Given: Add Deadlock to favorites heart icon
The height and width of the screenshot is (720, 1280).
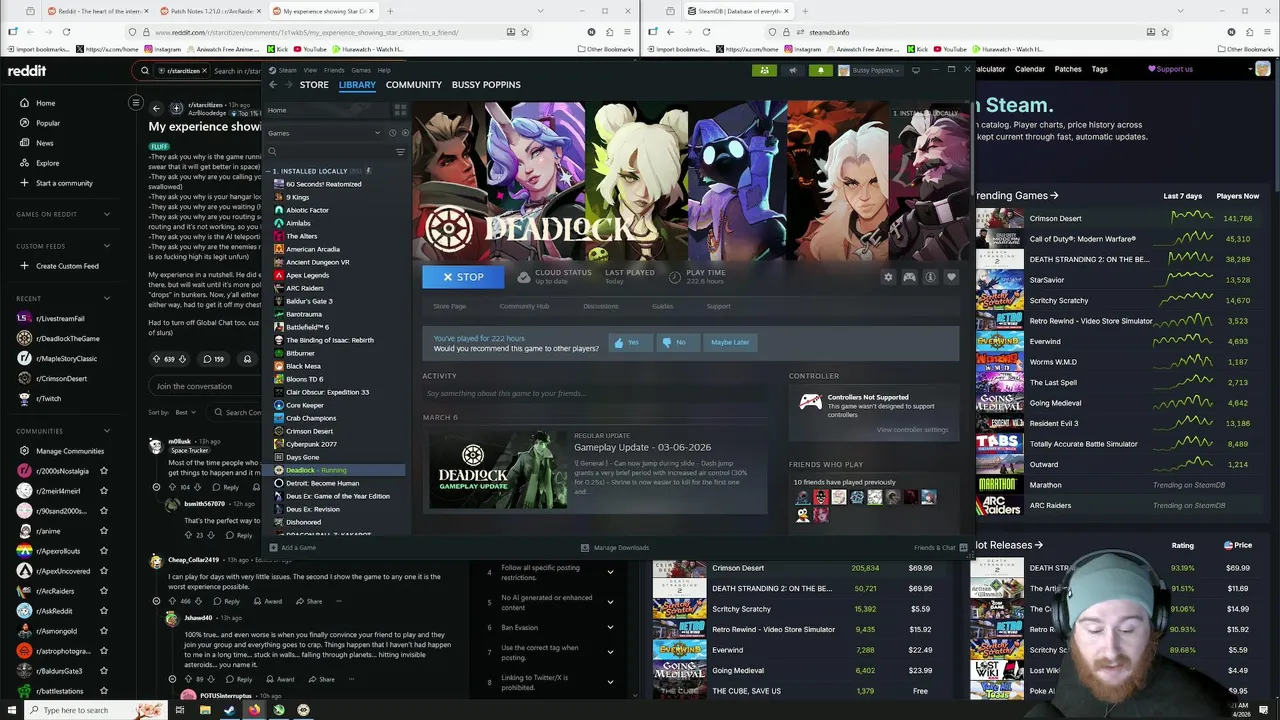Looking at the screenshot, I should 951,277.
